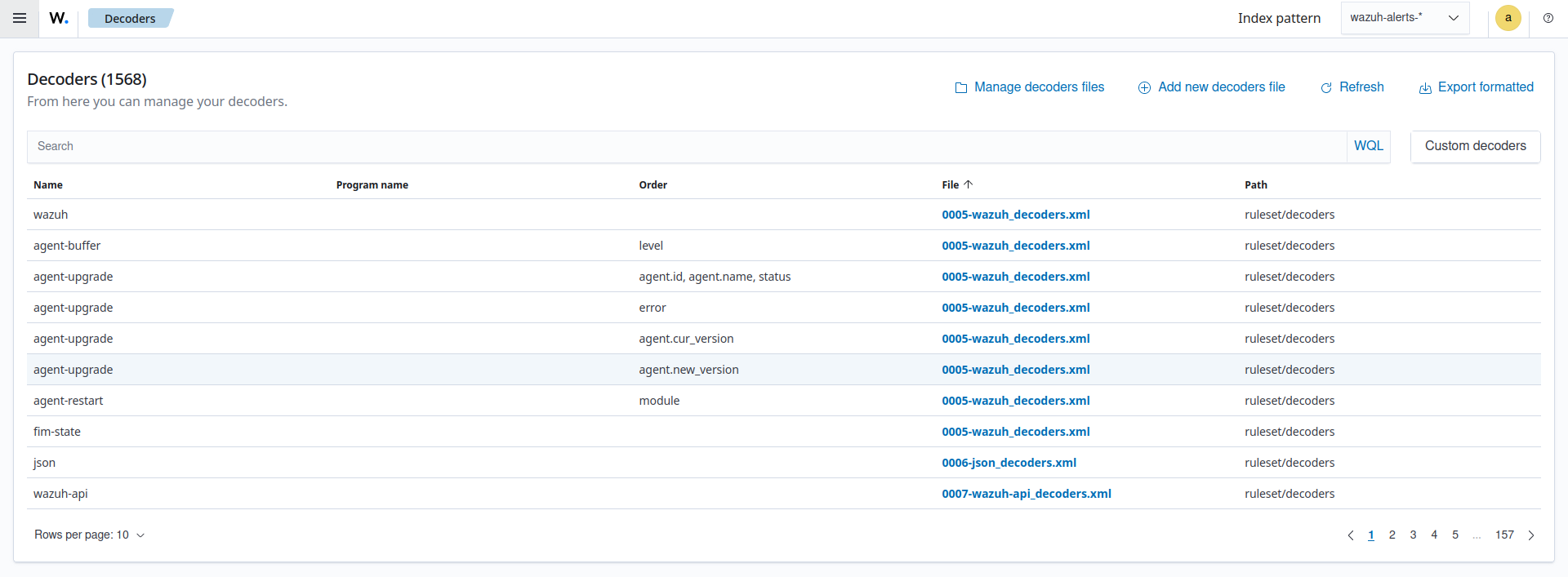Focus the decoders Search field
1568x577 pixels.
pos(686,146)
